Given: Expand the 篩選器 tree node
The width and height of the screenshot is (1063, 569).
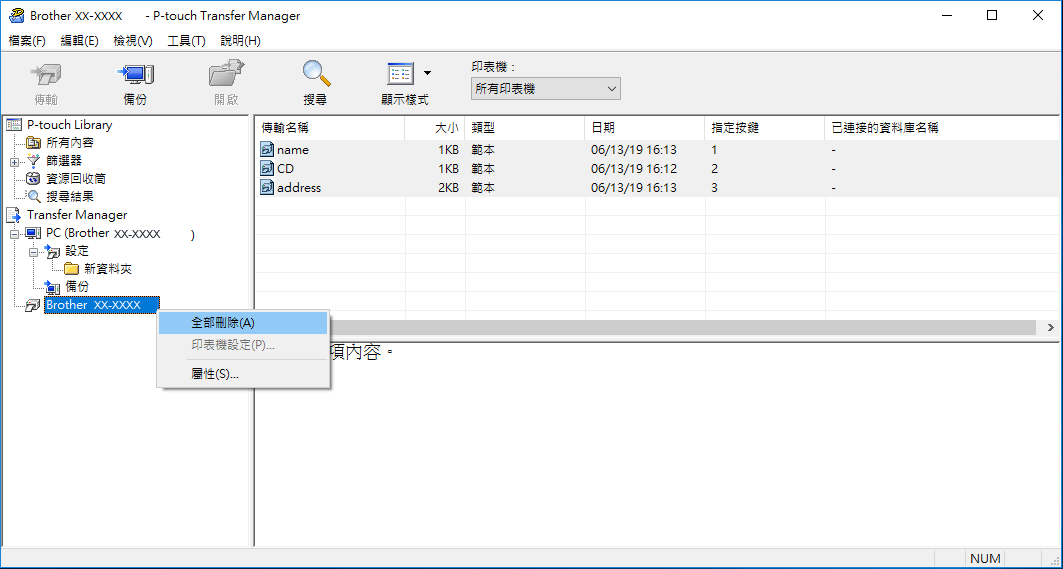Looking at the screenshot, I should click(14, 161).
